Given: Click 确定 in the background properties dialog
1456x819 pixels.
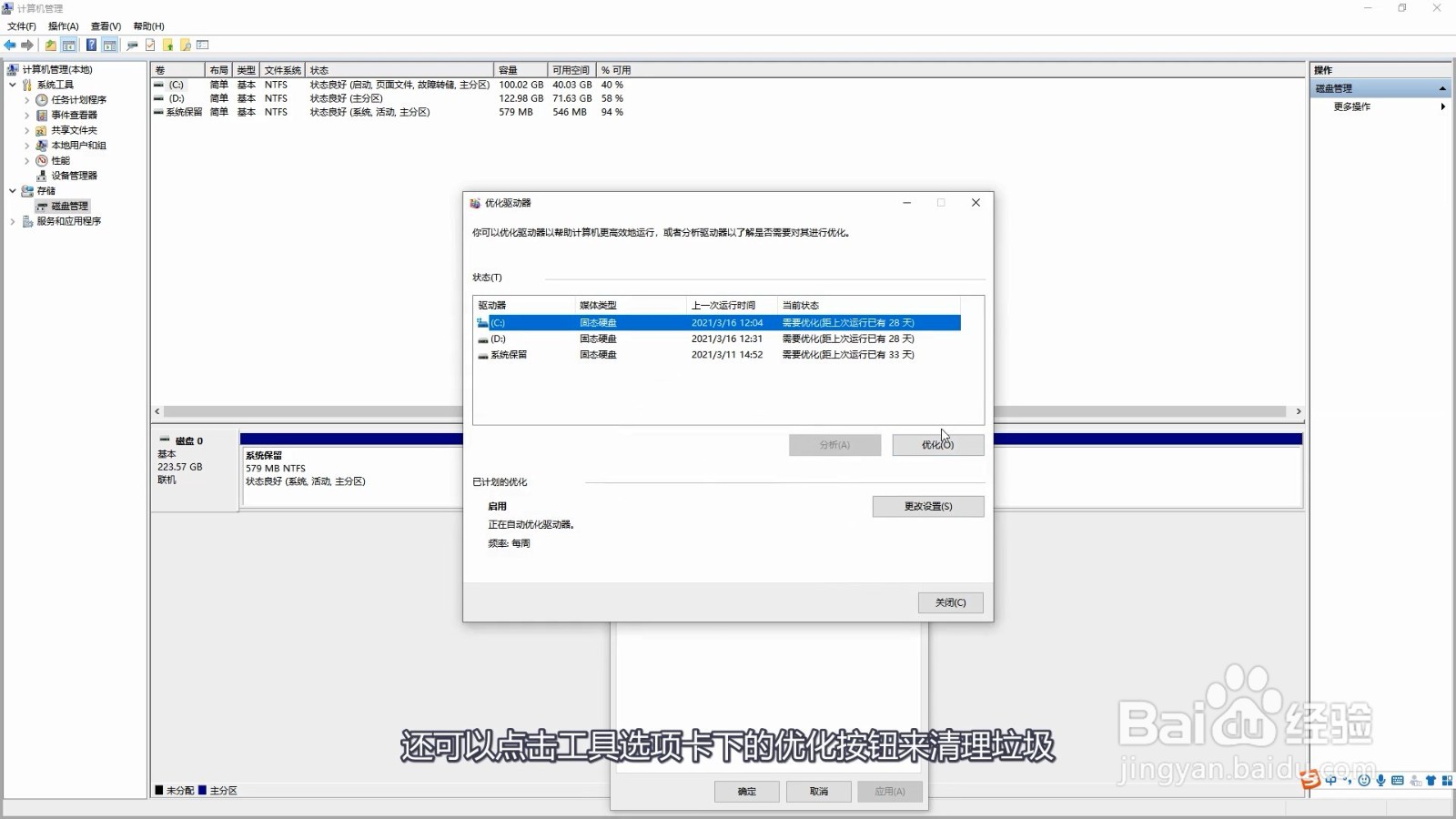Looking at the screenshot, I should coord(747,792).
